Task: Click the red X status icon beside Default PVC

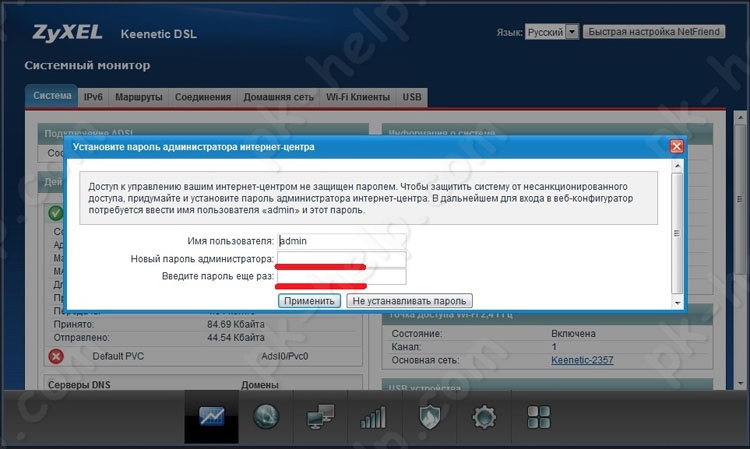Action: (x=56, y=356)
